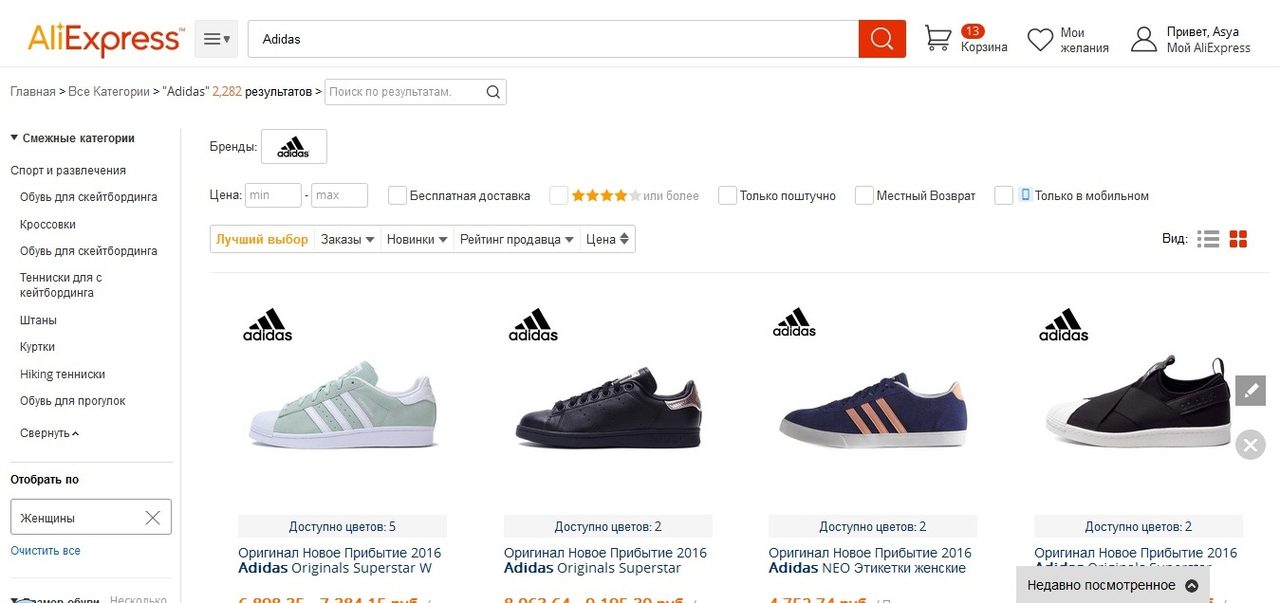Image resolution: width=1280 pixels, height=603 pixels.
Task: Click Доступно цветов: 5 under mint sneaker
Action: 342,527
